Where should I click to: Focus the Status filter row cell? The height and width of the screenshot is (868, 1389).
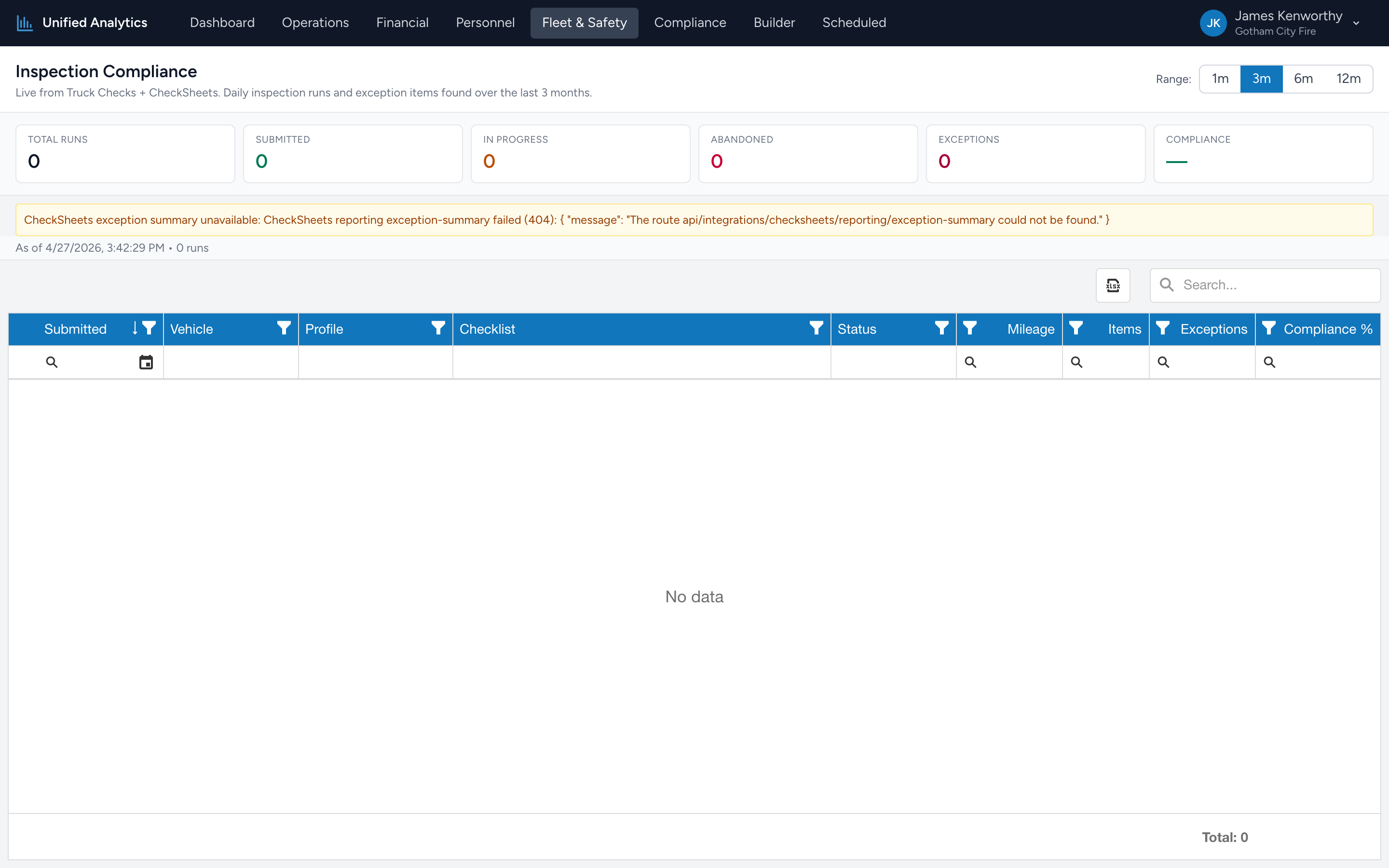[x=893, y=362]
